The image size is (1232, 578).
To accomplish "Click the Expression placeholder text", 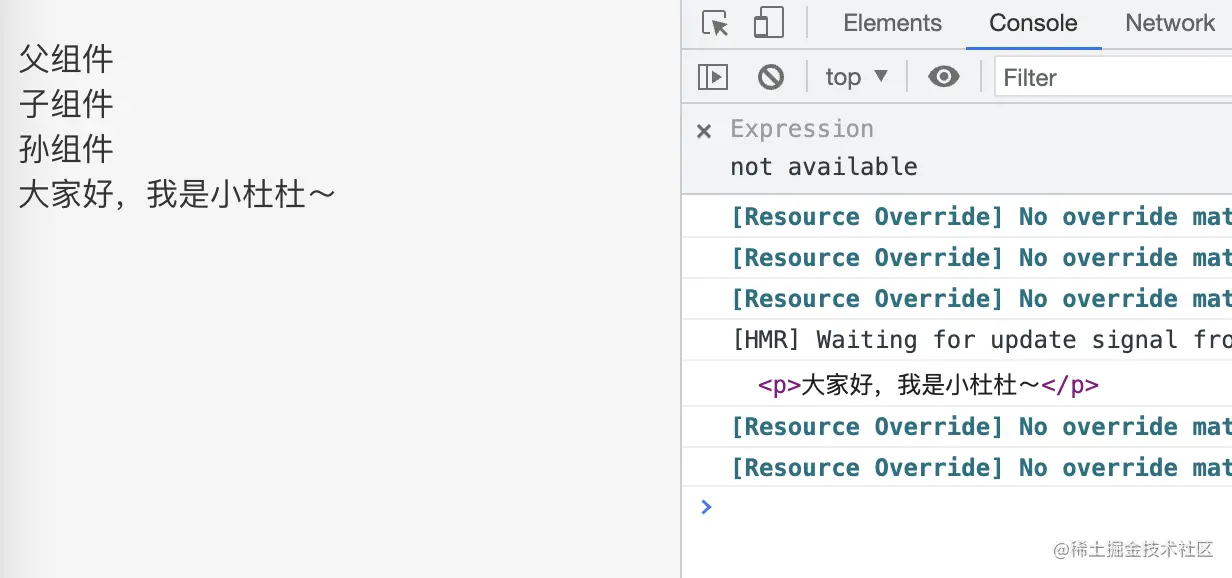I will [802, 129].
